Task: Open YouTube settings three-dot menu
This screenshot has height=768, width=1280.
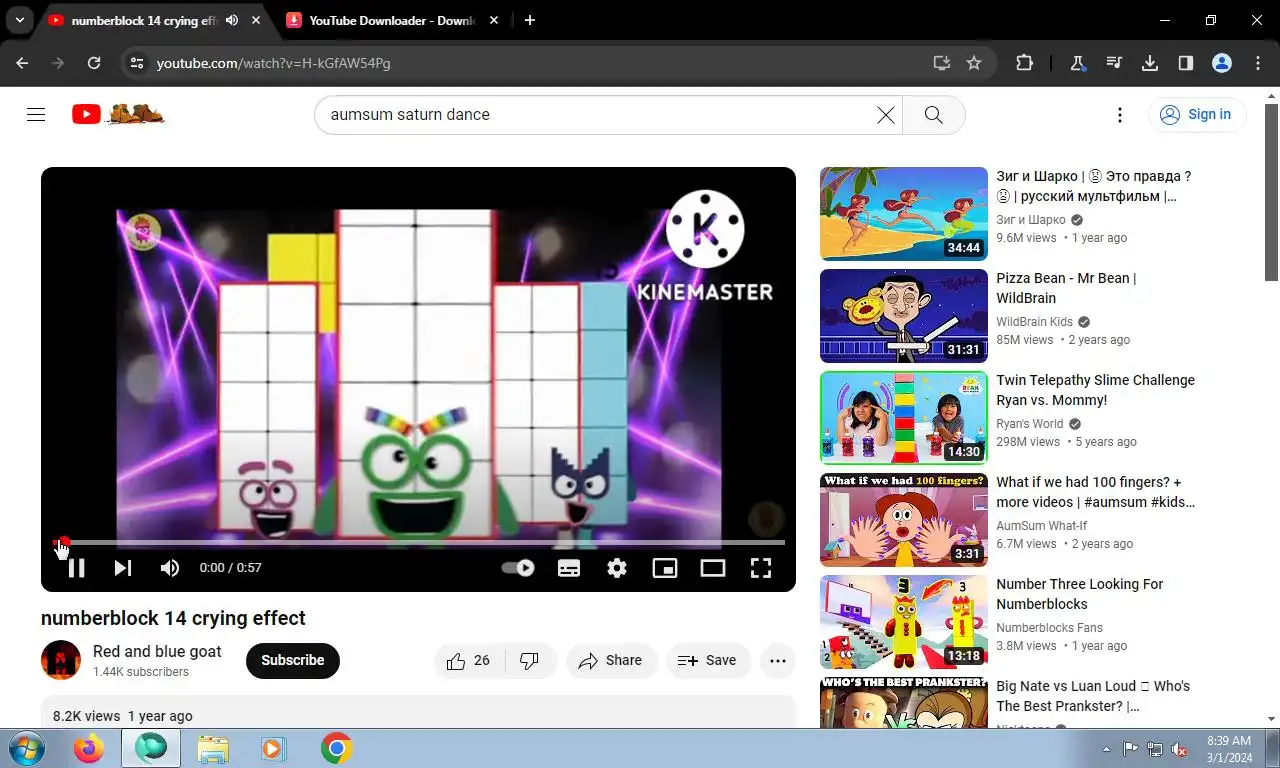Action: point(1120,115)
